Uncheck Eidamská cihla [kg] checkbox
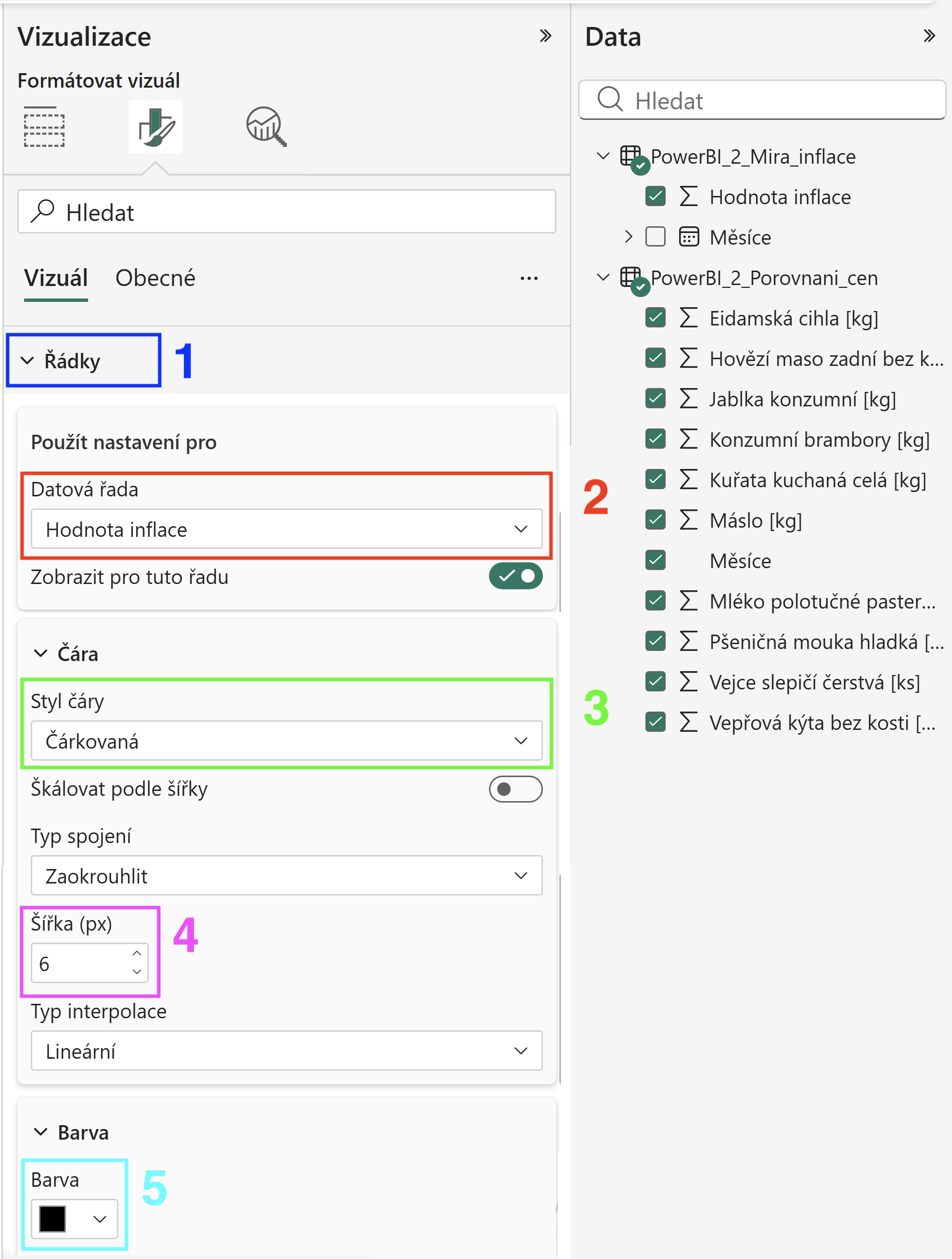952x1259 pixels. pos(656,318)
